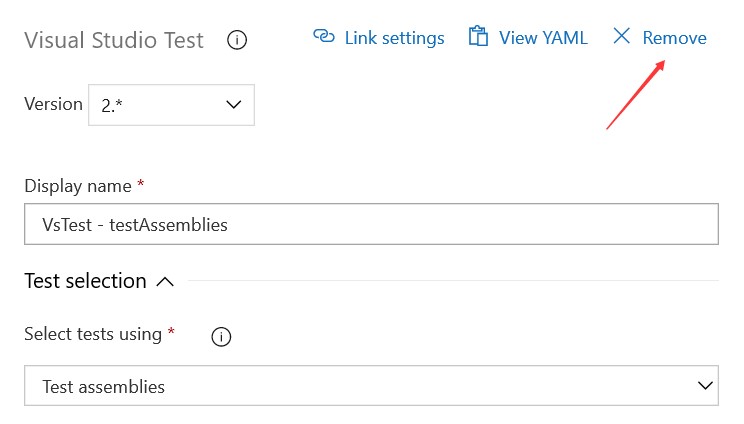
Task: Click the View YAML text link
Action: click(x=543, y=38)
